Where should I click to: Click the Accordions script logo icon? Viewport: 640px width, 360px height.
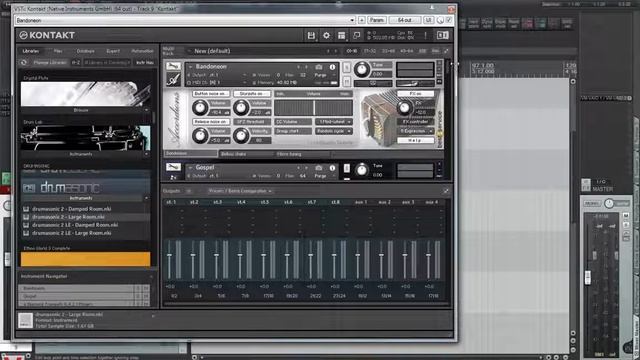pyautogui.click(x=173, y=79)
